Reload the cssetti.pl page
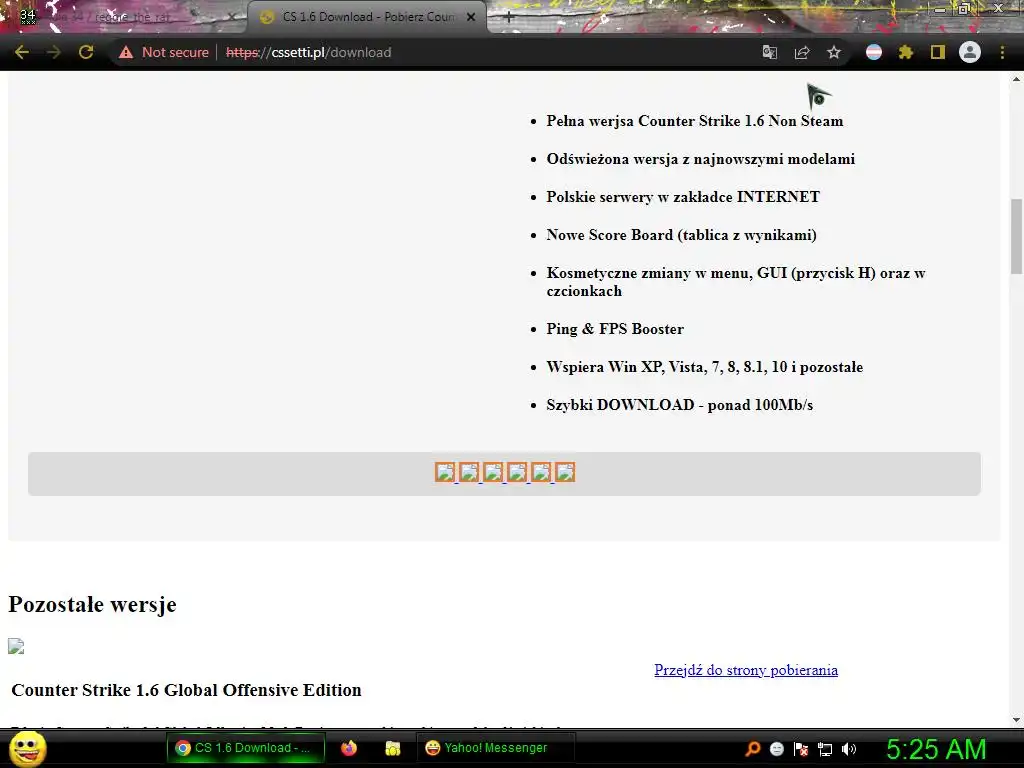The height and width of the screenshot is (768, 1024). click(86, 52)
